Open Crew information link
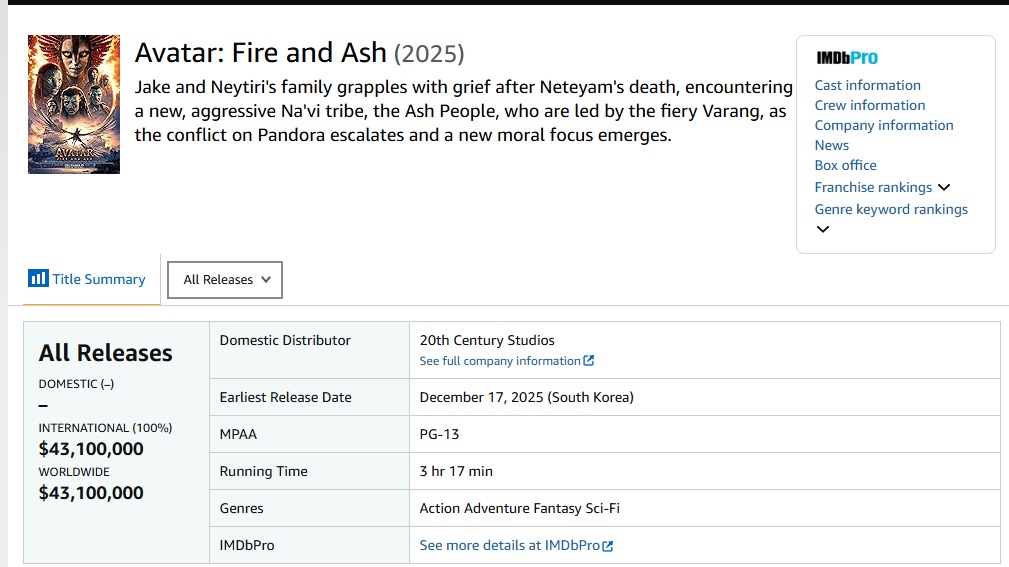 (870, 106)
